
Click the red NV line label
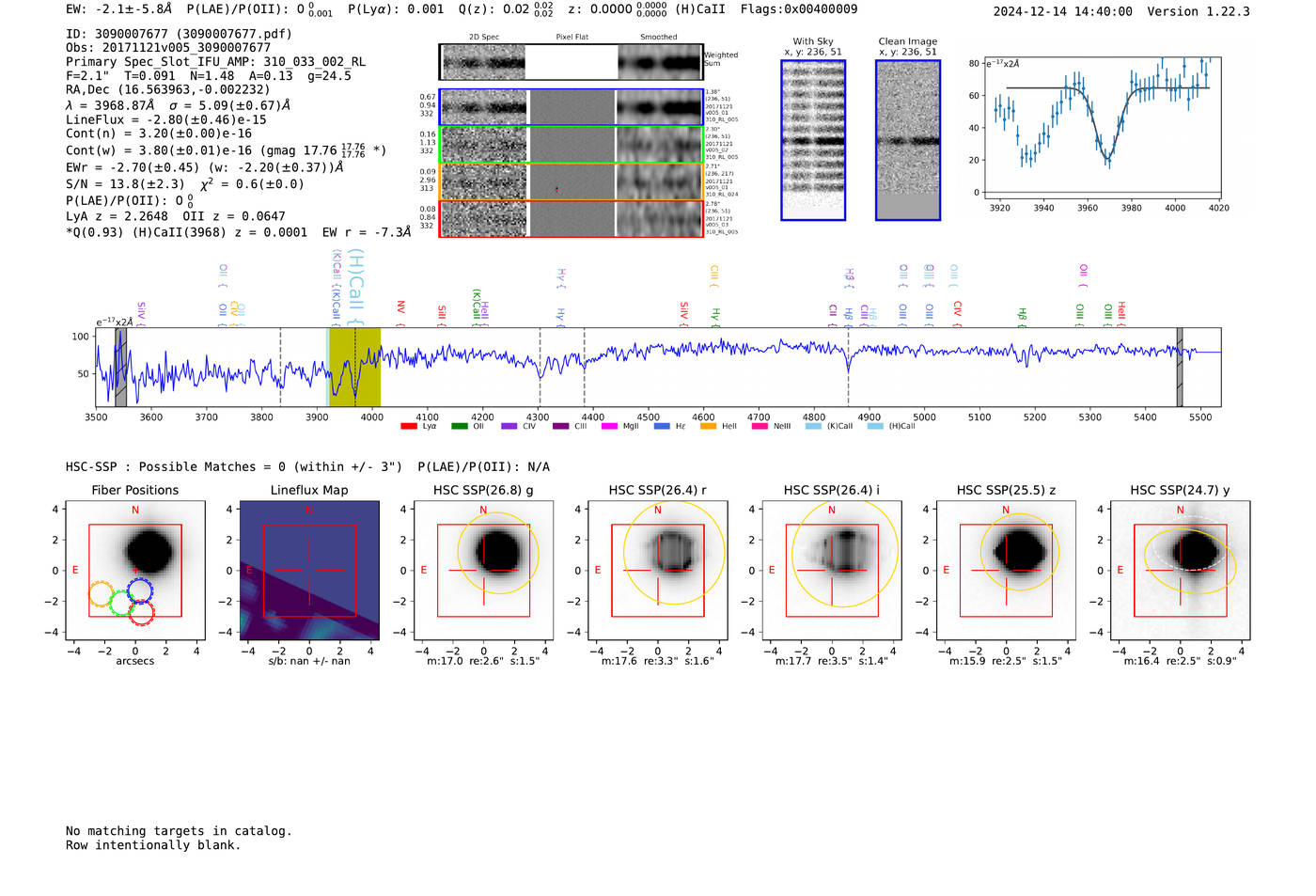click(400, 313)
